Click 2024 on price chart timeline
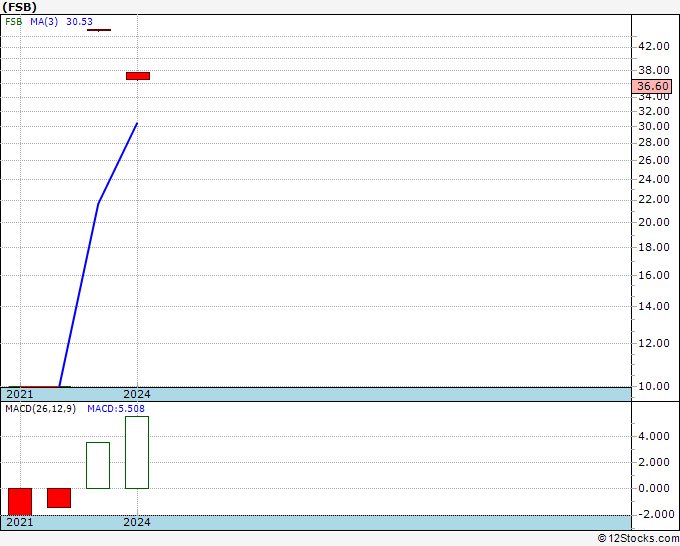 137,394
